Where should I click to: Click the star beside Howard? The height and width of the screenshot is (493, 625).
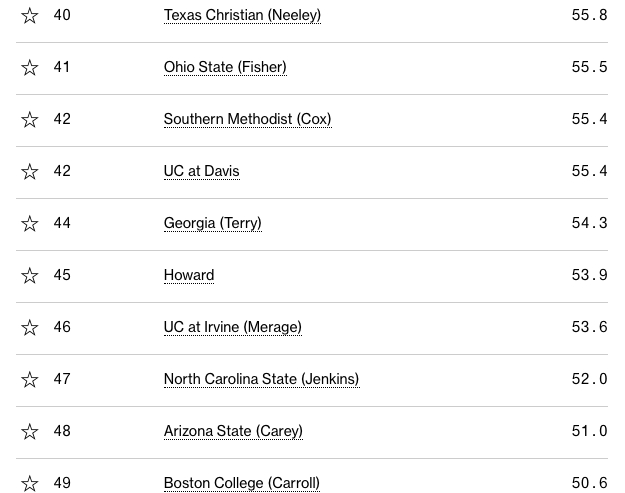pyautogui.click(x=30, y=276)
